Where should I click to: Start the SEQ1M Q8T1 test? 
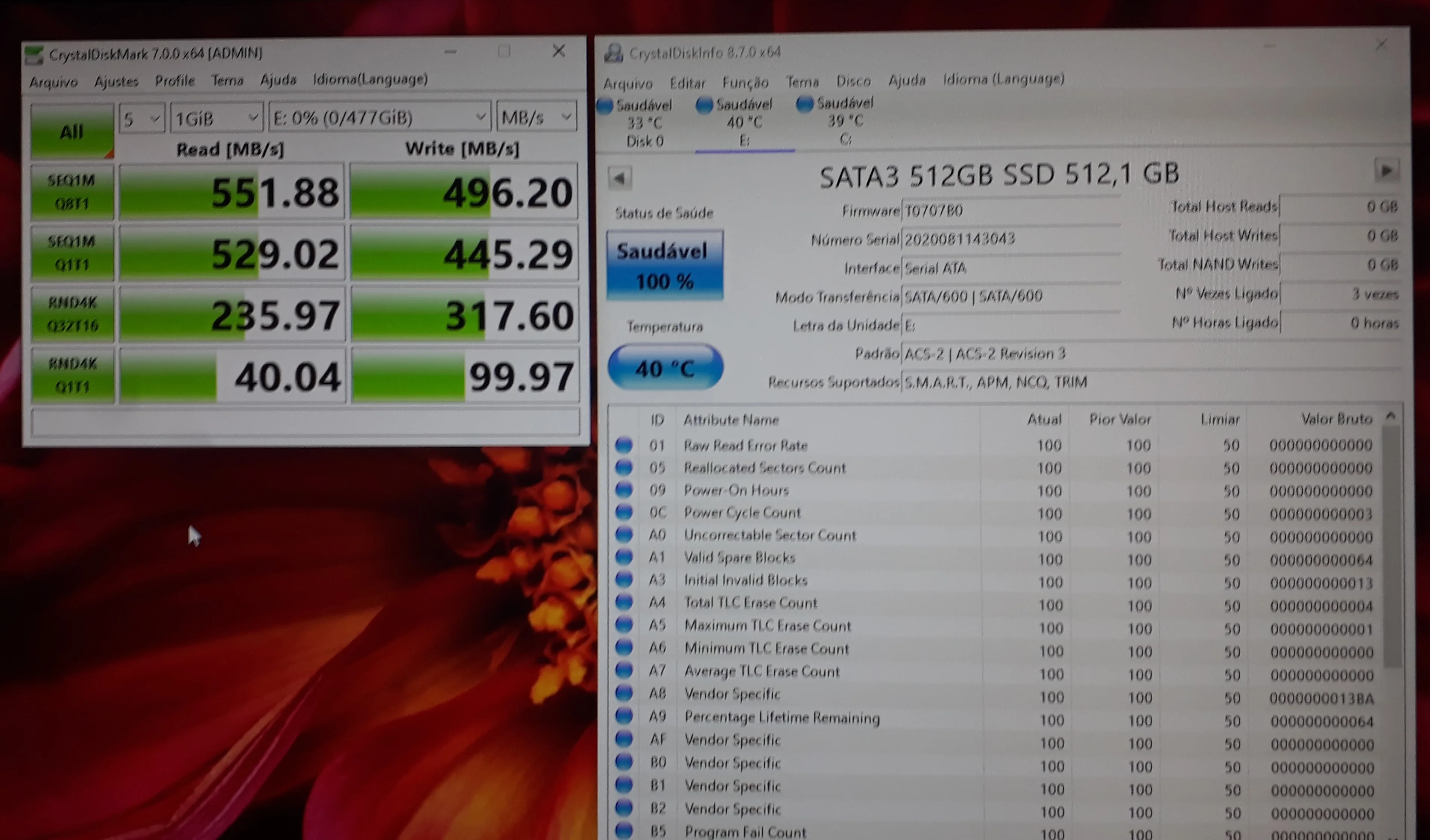click(72, 192)
